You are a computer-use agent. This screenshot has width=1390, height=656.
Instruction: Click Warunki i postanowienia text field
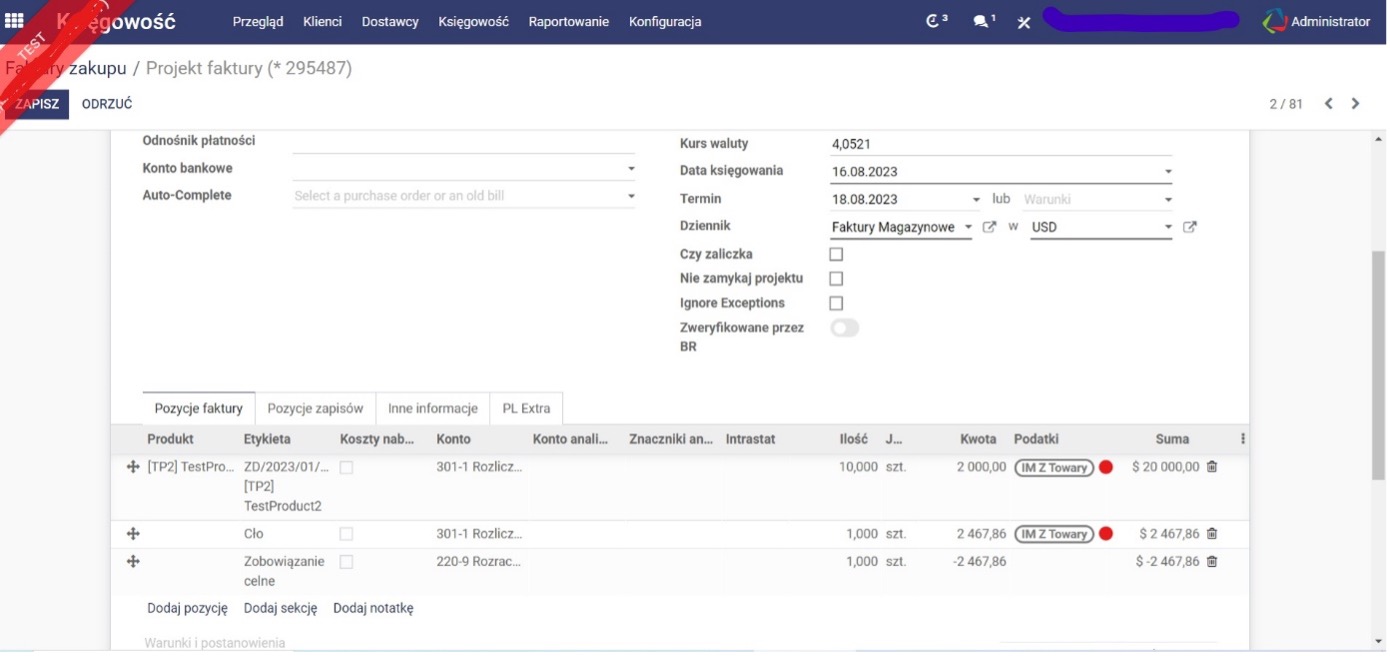214,643
